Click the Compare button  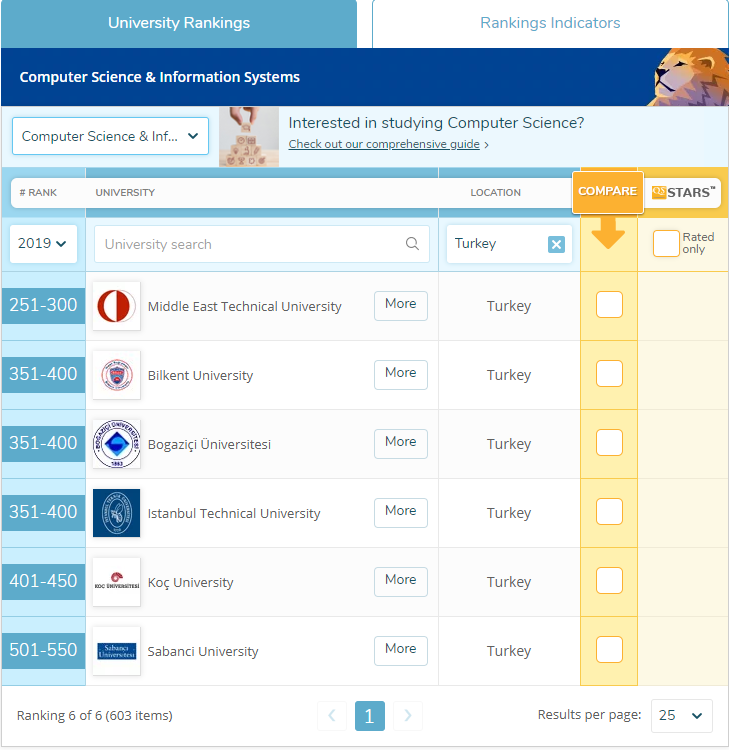(608, 191)
